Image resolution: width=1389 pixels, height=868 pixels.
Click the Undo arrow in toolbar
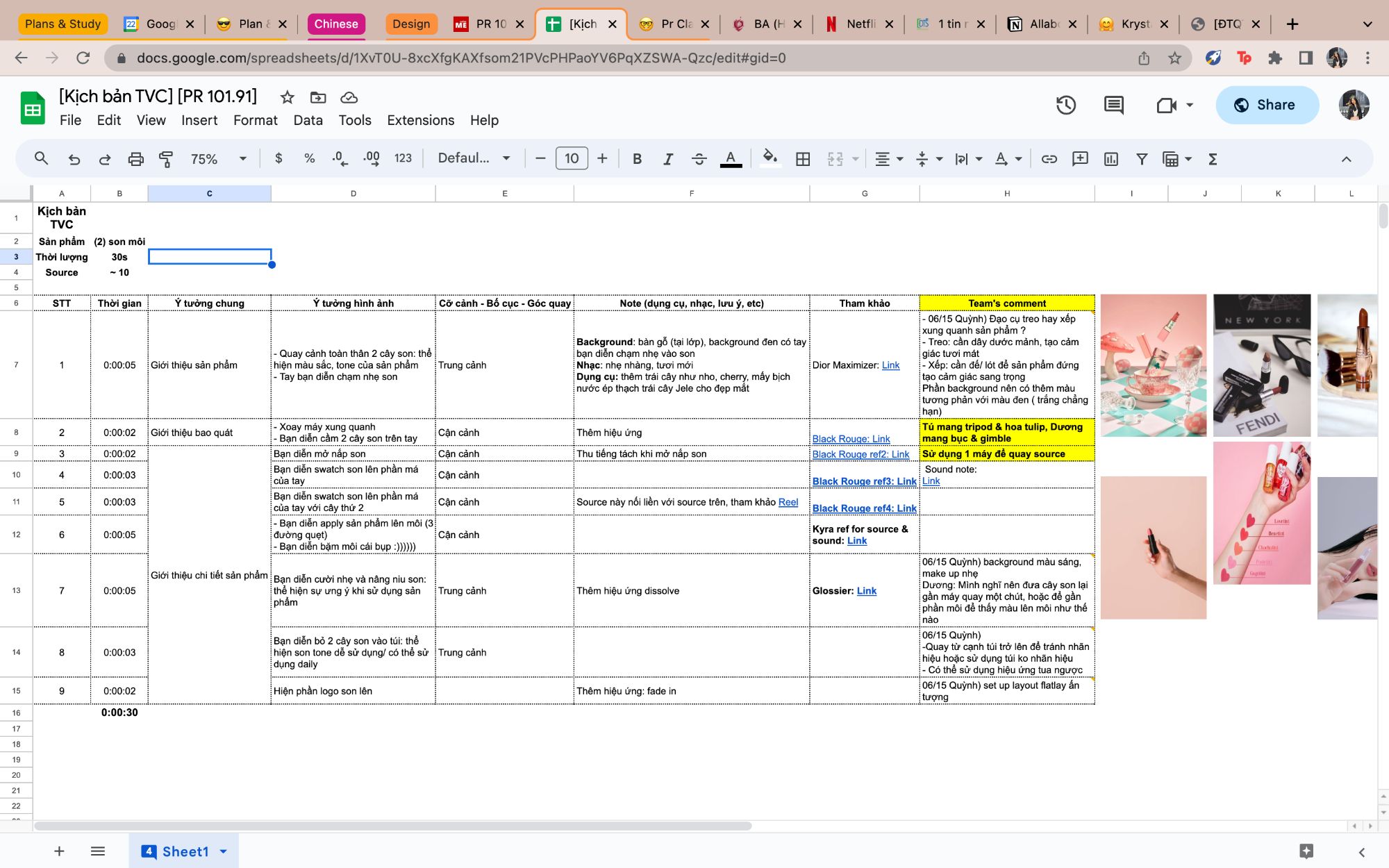[x=74, y=159]
